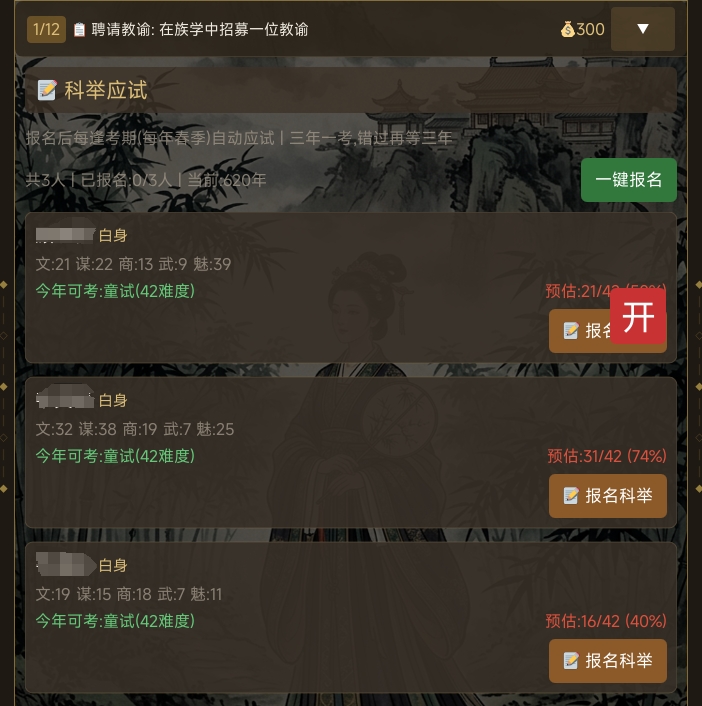This screenshot has width=702, height=706.
Task: Click the notepad icon in third 报名科举 button
Action: click(x=571, y=661)
